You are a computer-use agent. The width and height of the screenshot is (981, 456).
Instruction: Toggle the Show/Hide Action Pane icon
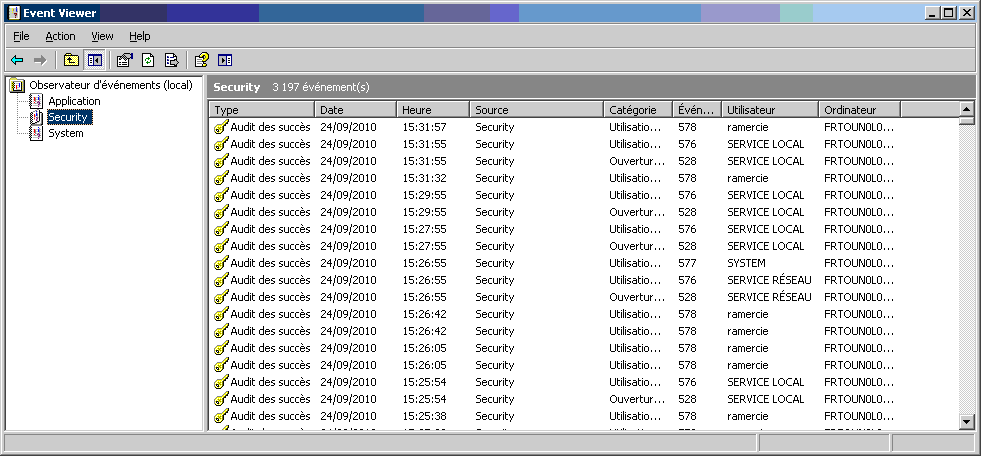pos(225,60)
